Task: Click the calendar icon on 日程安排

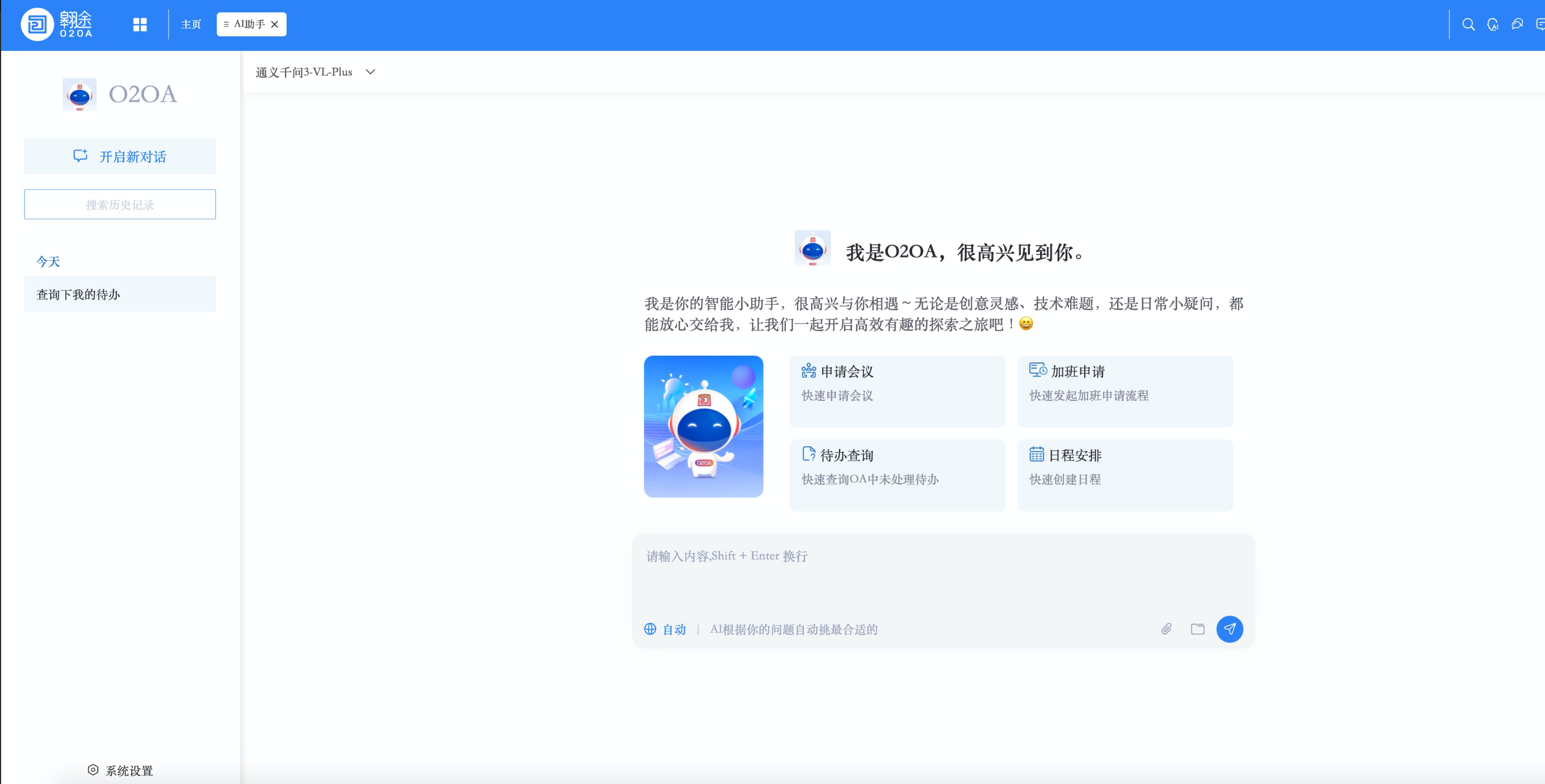Action: pyautogui.click(x=1036, y=455)
